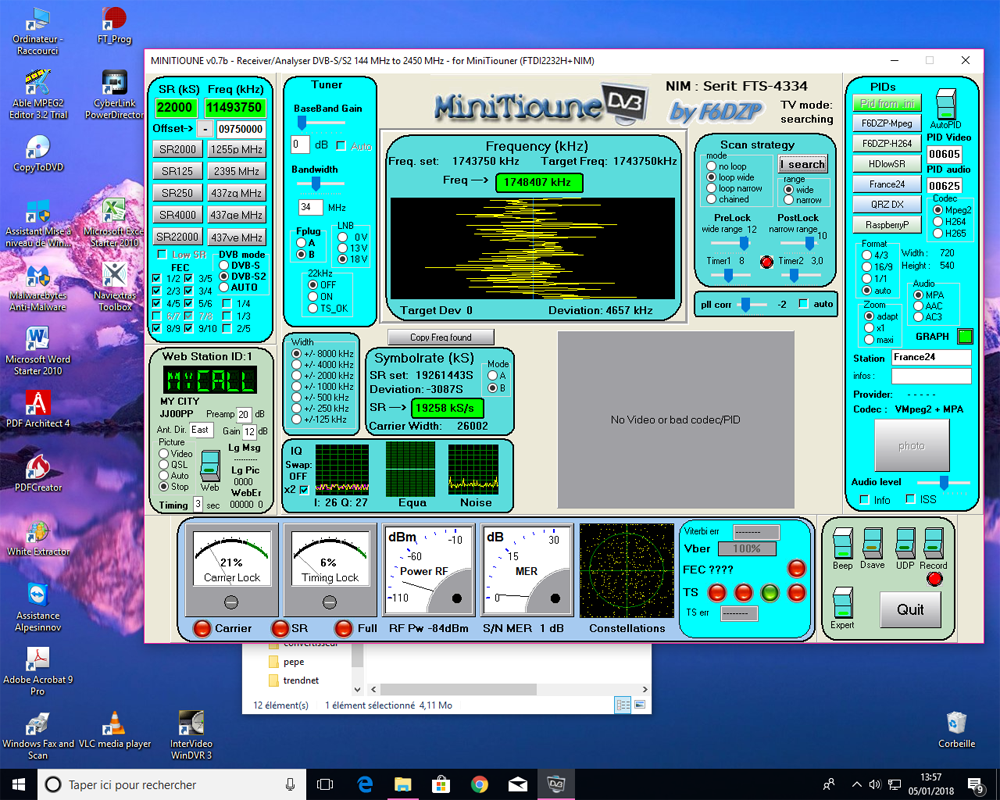Click the Quit button
Image resolution: width=1000 pixels, height=800 pixels.
[910, 609]
